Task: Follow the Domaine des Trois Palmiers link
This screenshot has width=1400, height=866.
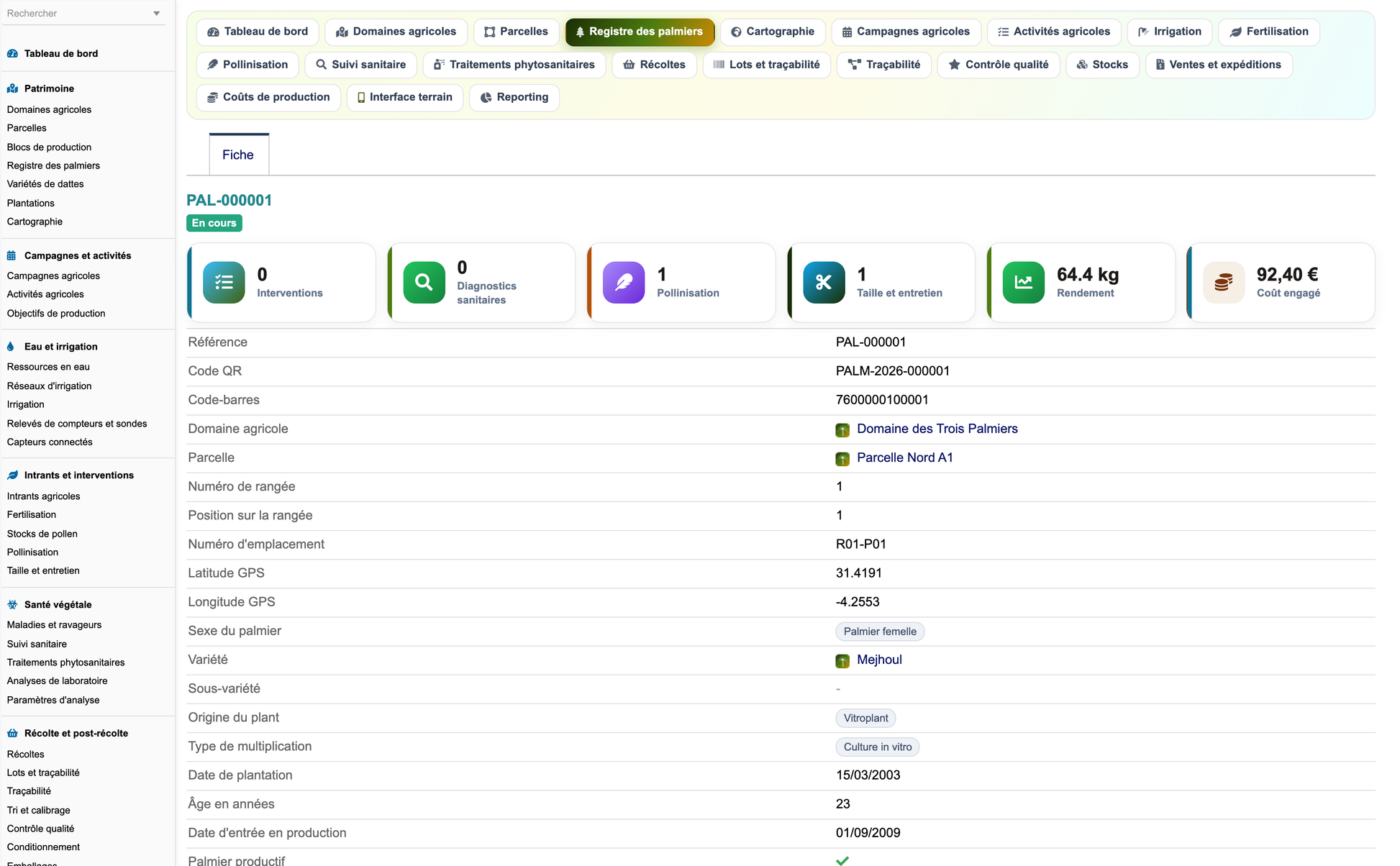Action: coord(937,429)
